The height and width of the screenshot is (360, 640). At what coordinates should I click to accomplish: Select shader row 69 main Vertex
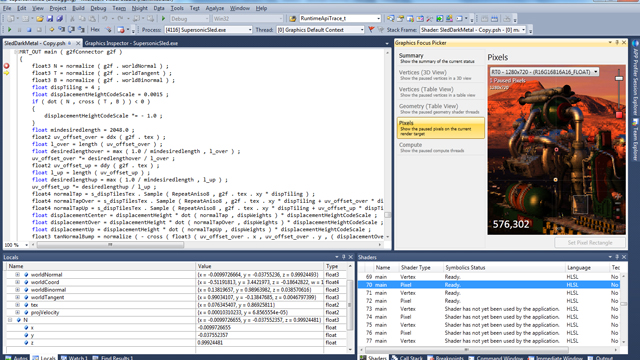489,277
